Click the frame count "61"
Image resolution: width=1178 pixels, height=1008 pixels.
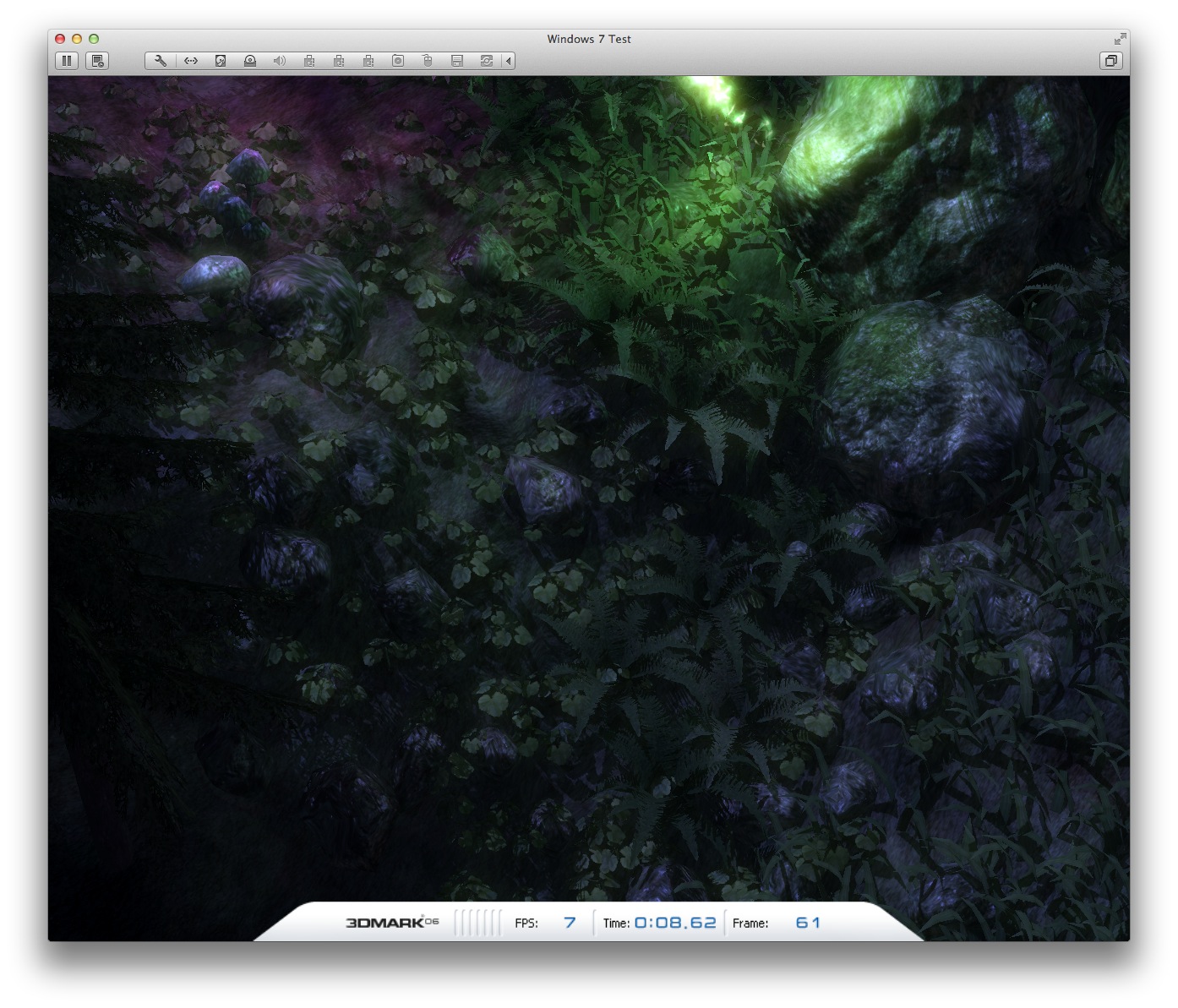[x=808, y=923]
